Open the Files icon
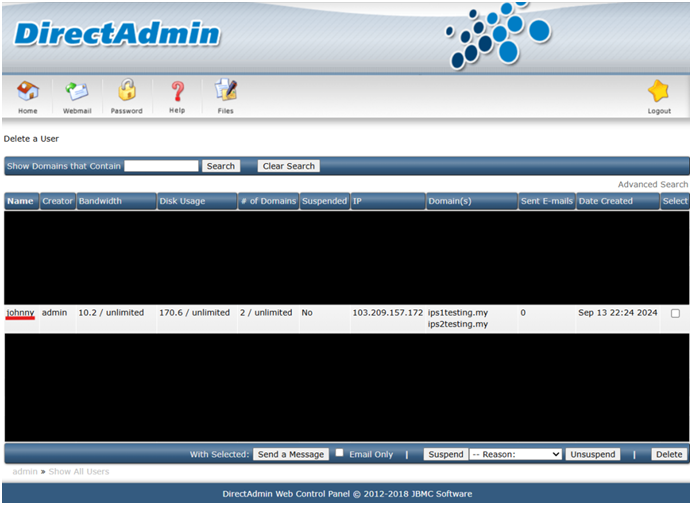692x505 pixels. 225,92
